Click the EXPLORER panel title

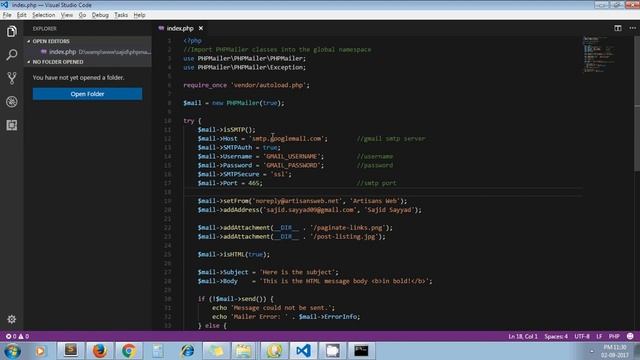click(44, 29)
